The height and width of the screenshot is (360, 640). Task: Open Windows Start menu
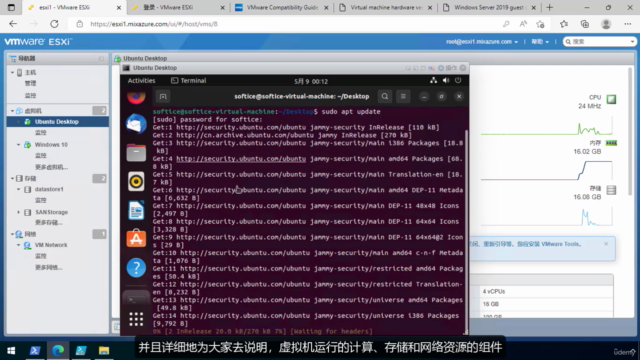pyautogui.click(x=11, y=350)
